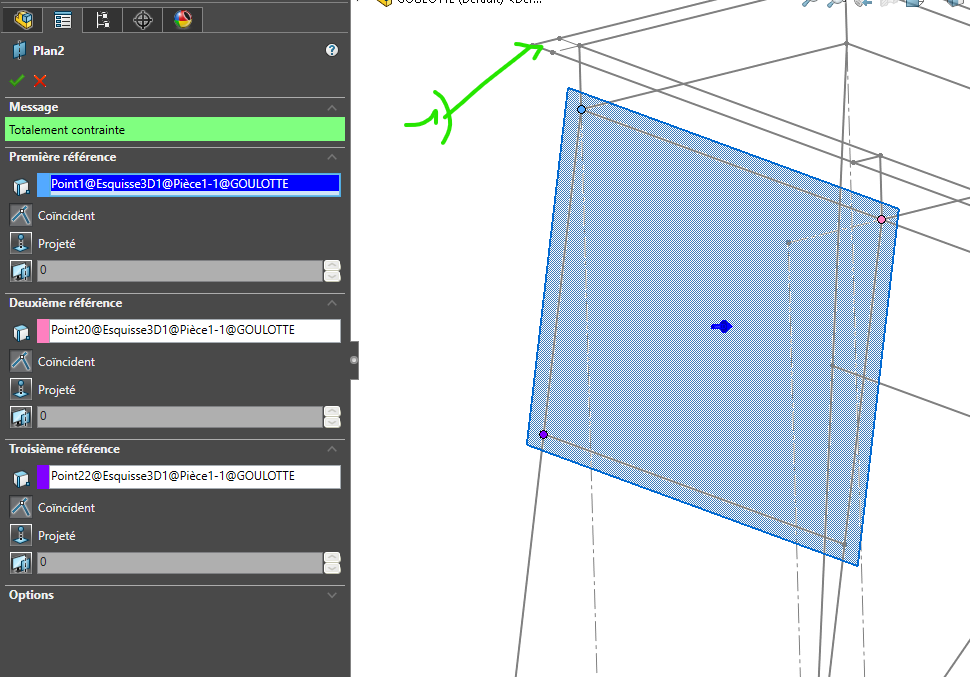The height and width of the screenshot is (677, 970).
Task: Switch to the ConfigurationManager tab
Action: (x=102, y=19)
